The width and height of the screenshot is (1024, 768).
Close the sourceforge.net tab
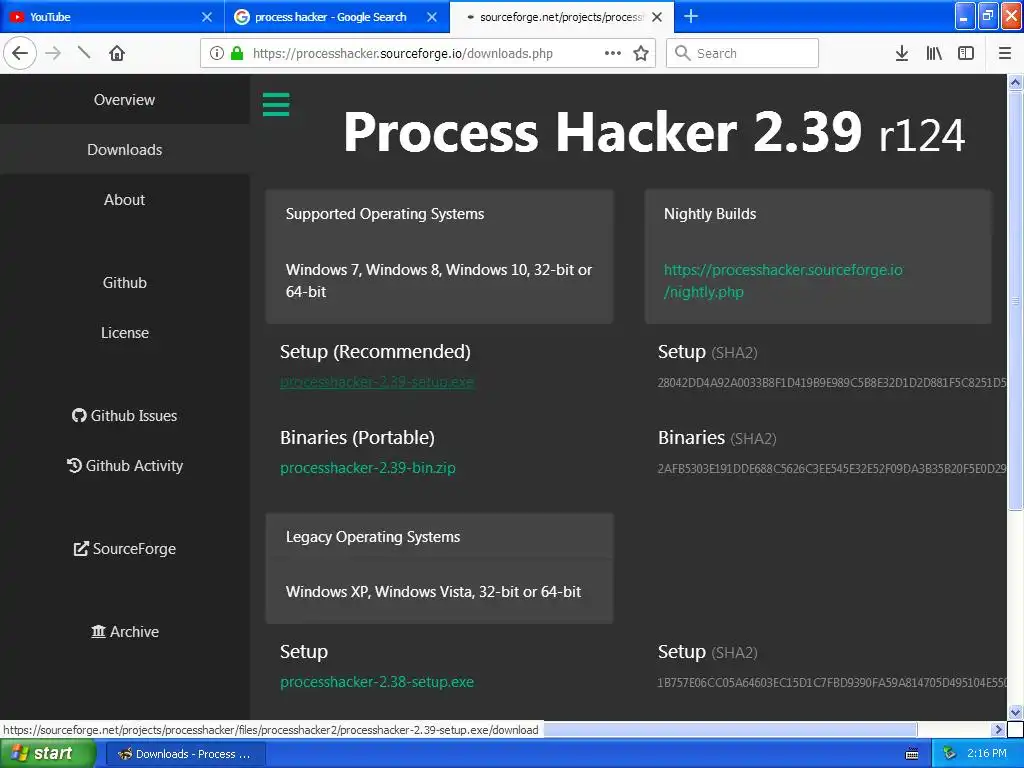(657, 17)
